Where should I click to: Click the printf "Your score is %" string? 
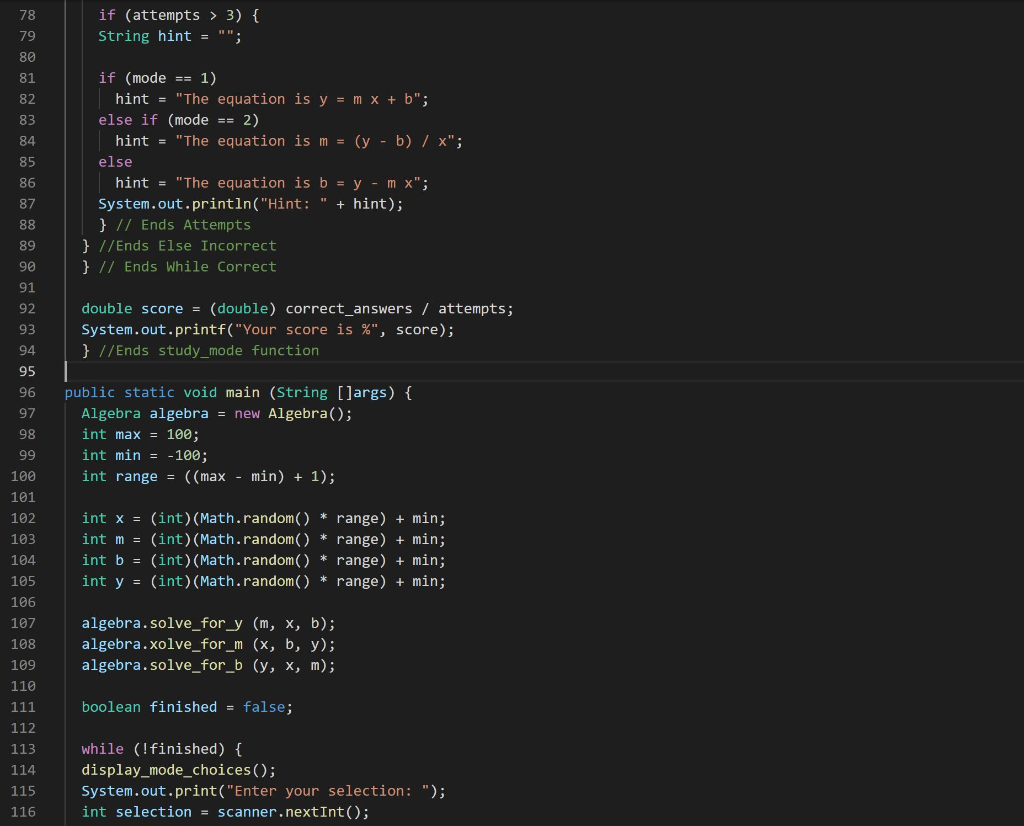click(x=306, y=330)
